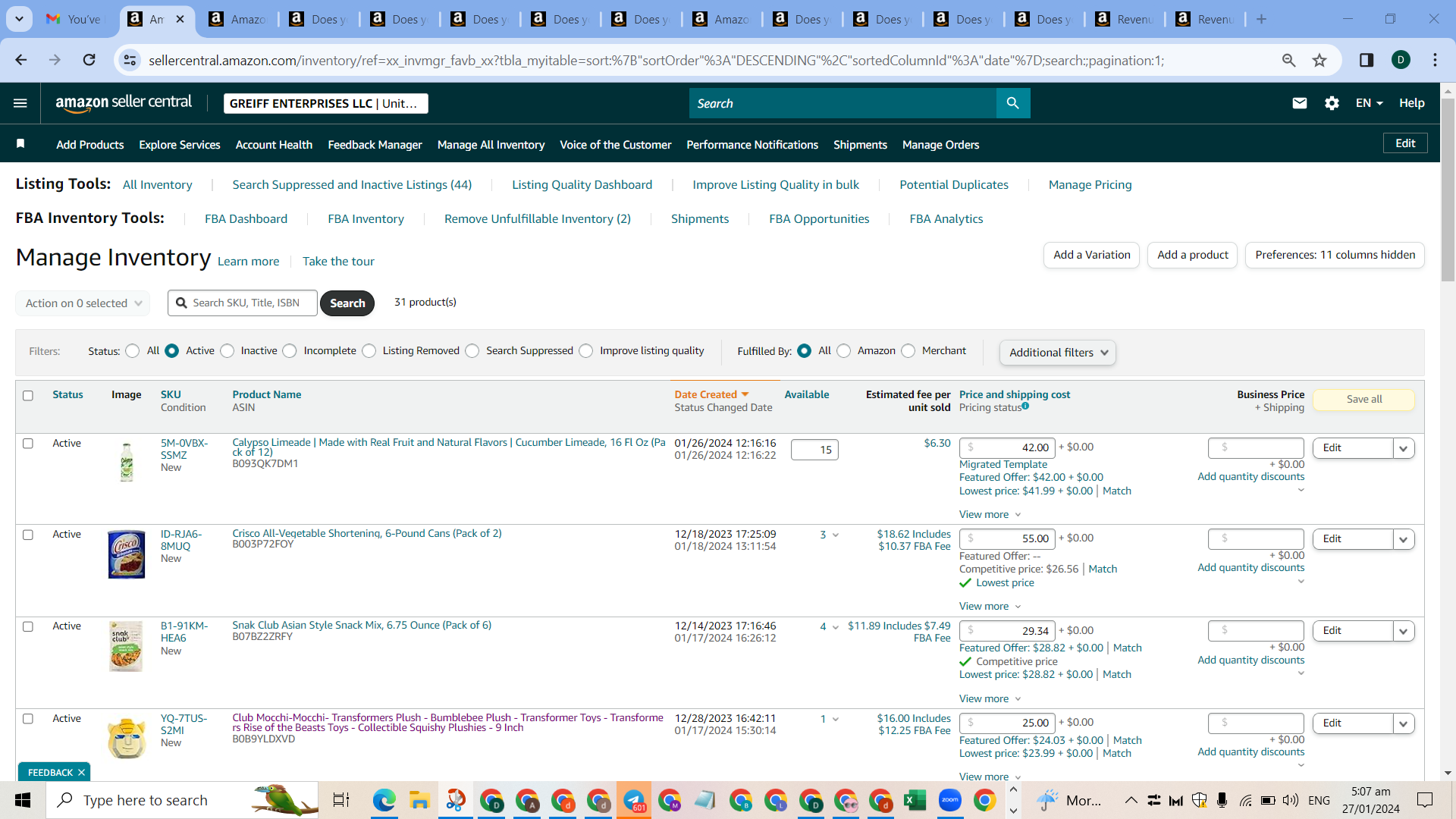The image size is (1456, 819).
Task: Select Fulfilled By Merchant radio button
Action: tap(908, 351)
